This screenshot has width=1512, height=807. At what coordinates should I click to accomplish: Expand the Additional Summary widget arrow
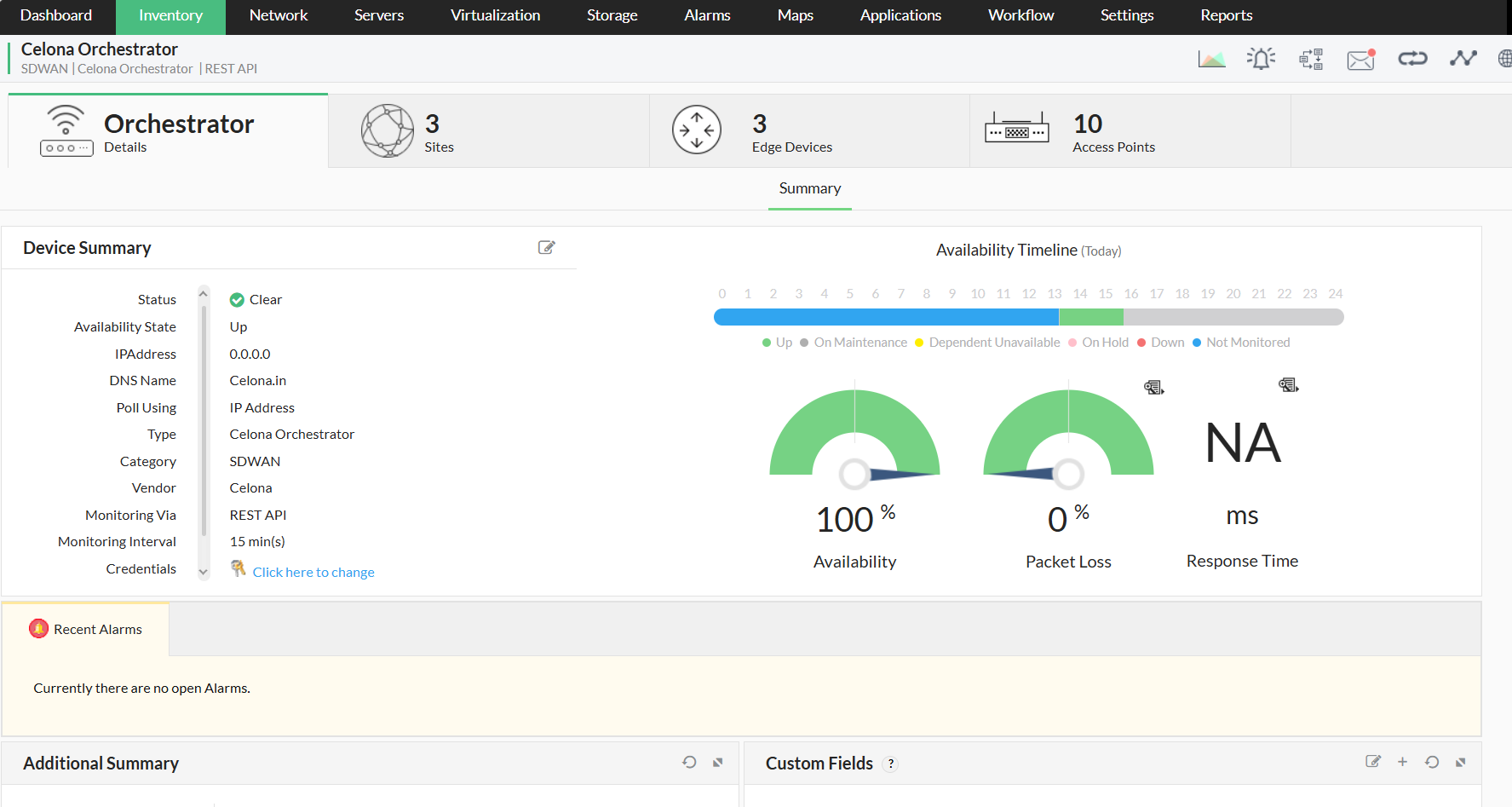718,763
